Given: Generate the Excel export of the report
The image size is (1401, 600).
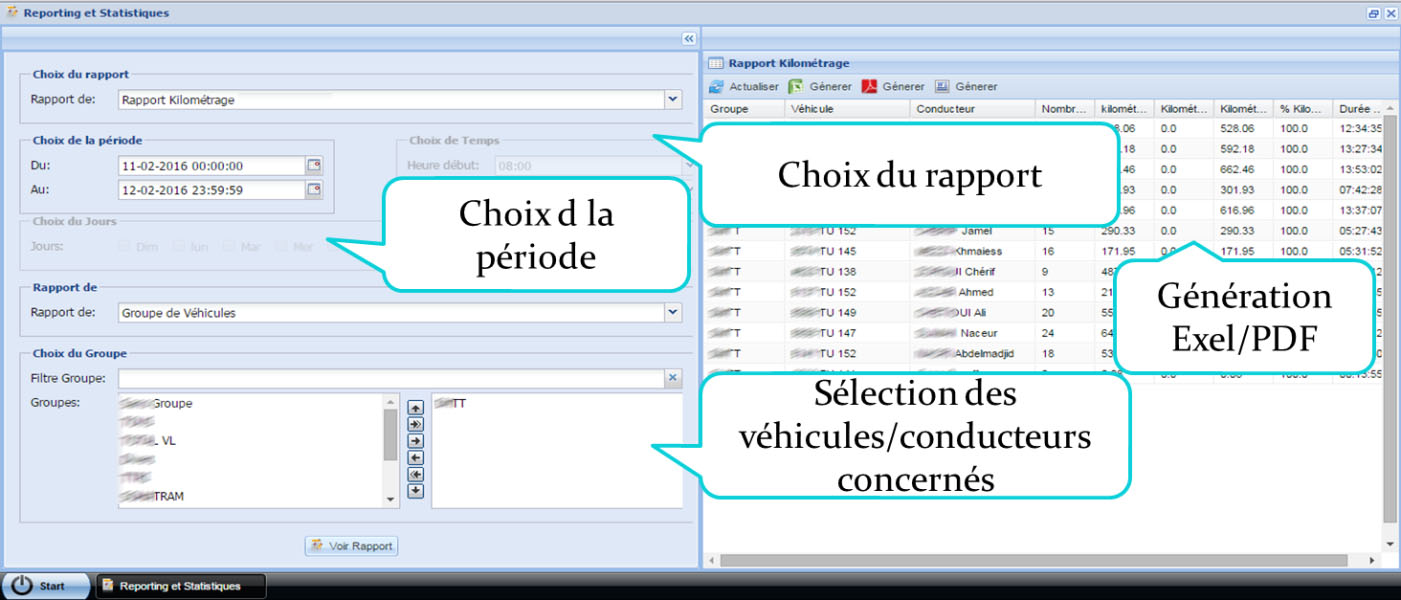Looking at the screenshot, I should pyautogui.click(x=796, y=87).
